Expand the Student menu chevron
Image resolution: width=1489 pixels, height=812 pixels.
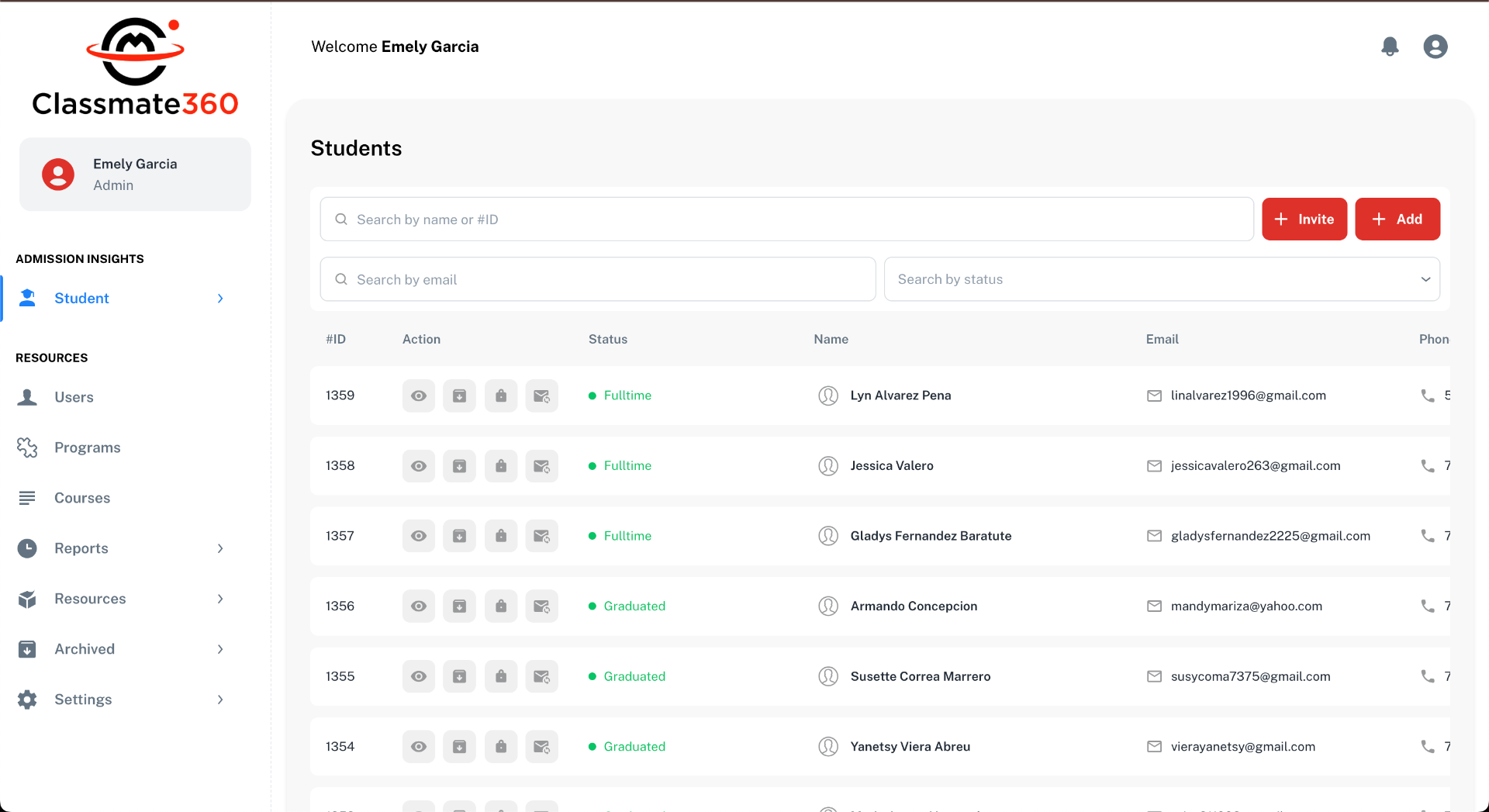tap(220, 299)
